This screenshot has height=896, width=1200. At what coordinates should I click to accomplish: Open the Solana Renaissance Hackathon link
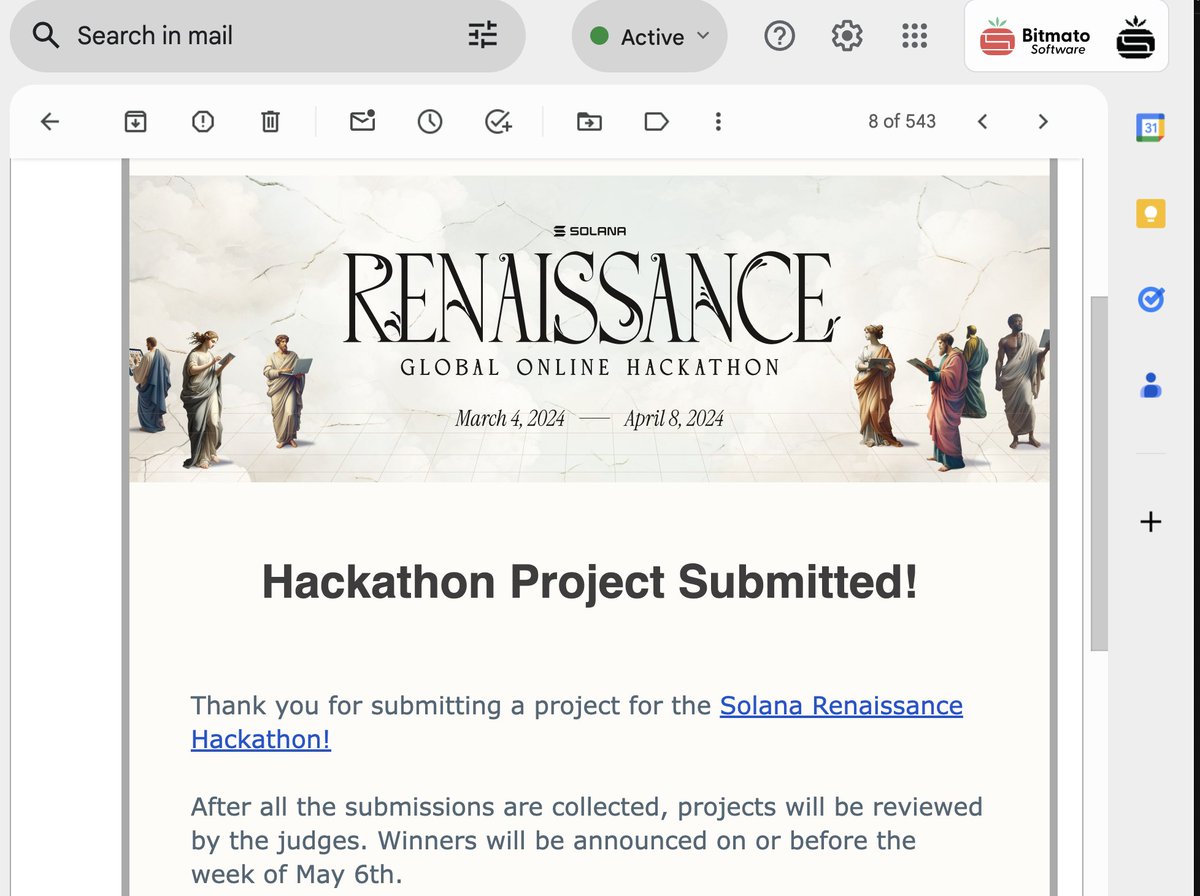click(x=841, y=705)
